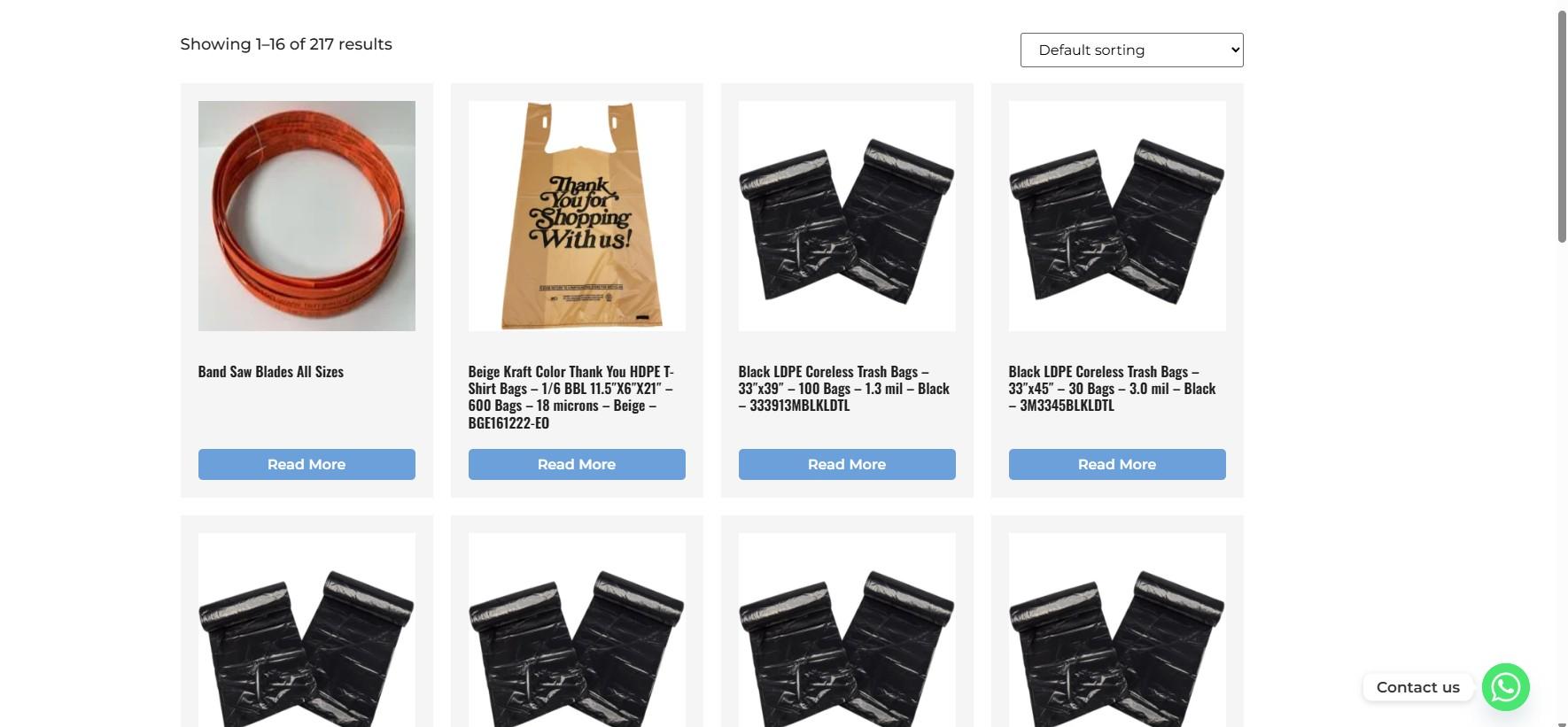Open the 333913MBLKLDTL trash bags title link

[844, 389]
